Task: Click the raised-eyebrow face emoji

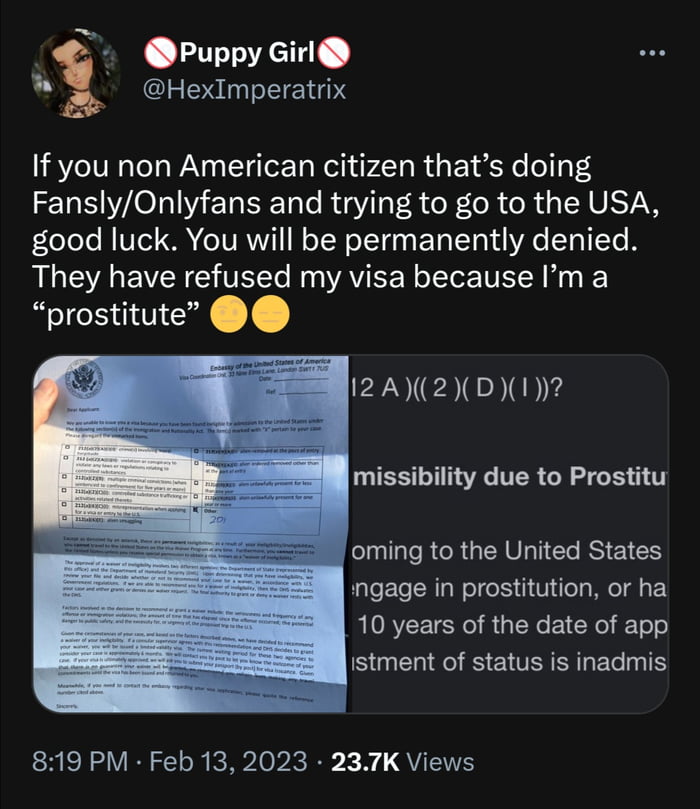Action: pos(227,317)
